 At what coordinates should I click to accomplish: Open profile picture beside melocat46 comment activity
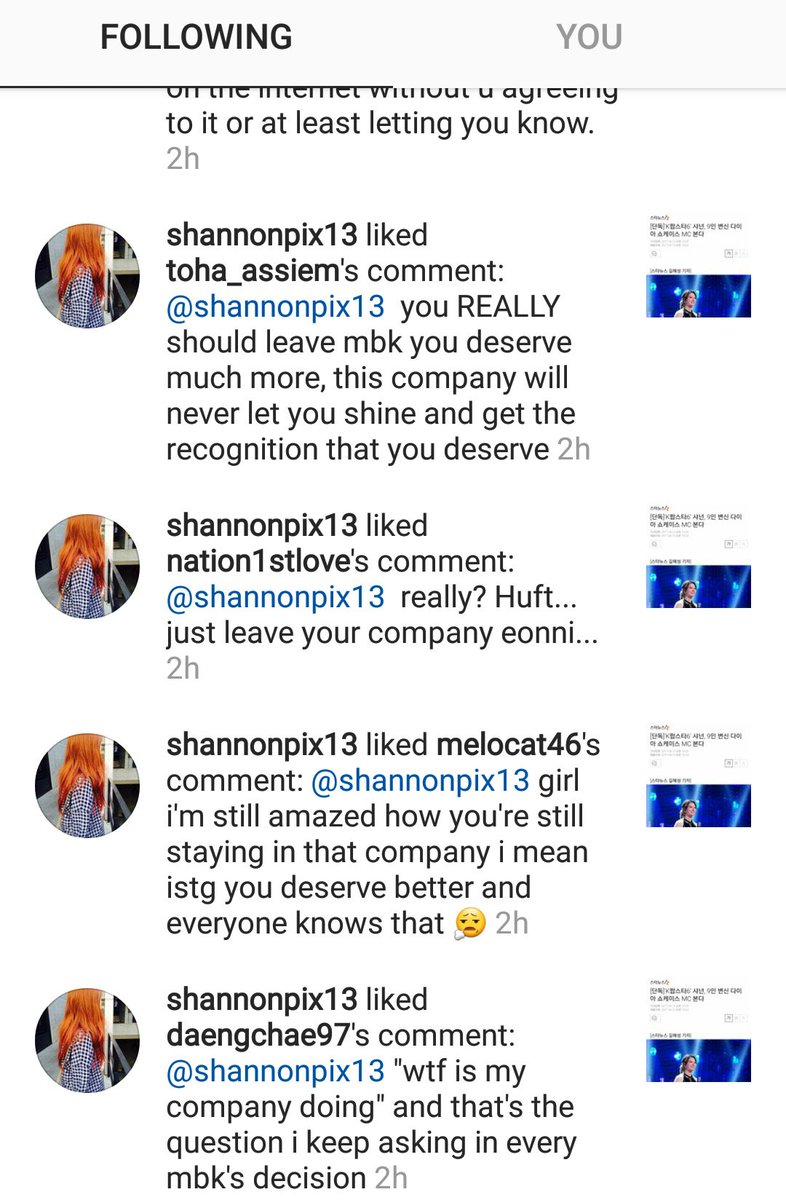pyautogui.click(x=88, y=785)
